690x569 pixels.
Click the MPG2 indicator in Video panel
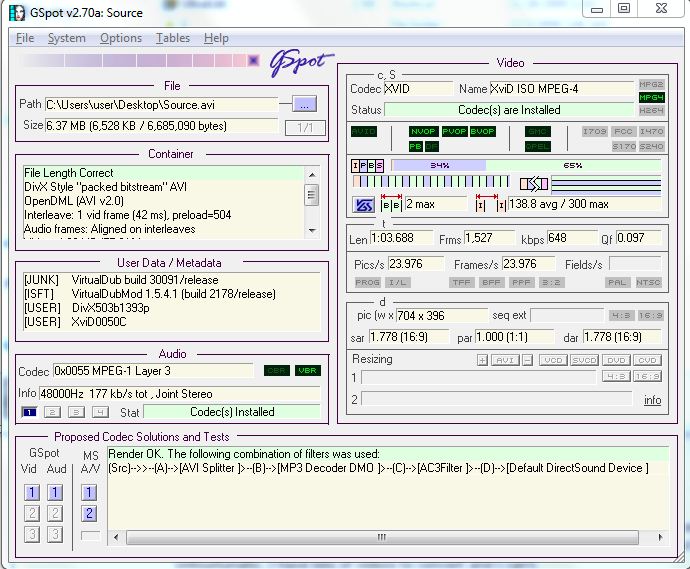tap(651, 84)
